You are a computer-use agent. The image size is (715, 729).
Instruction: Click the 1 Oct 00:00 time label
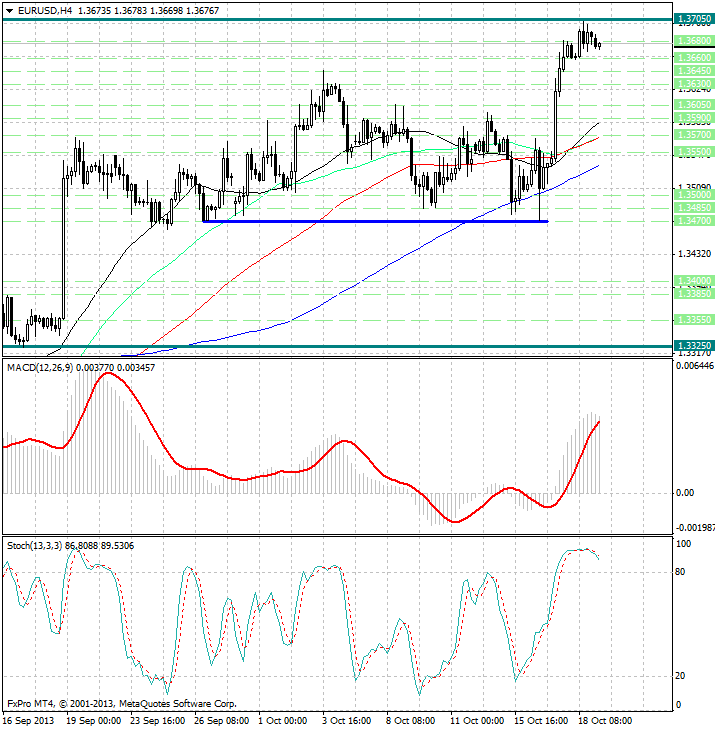283,721
